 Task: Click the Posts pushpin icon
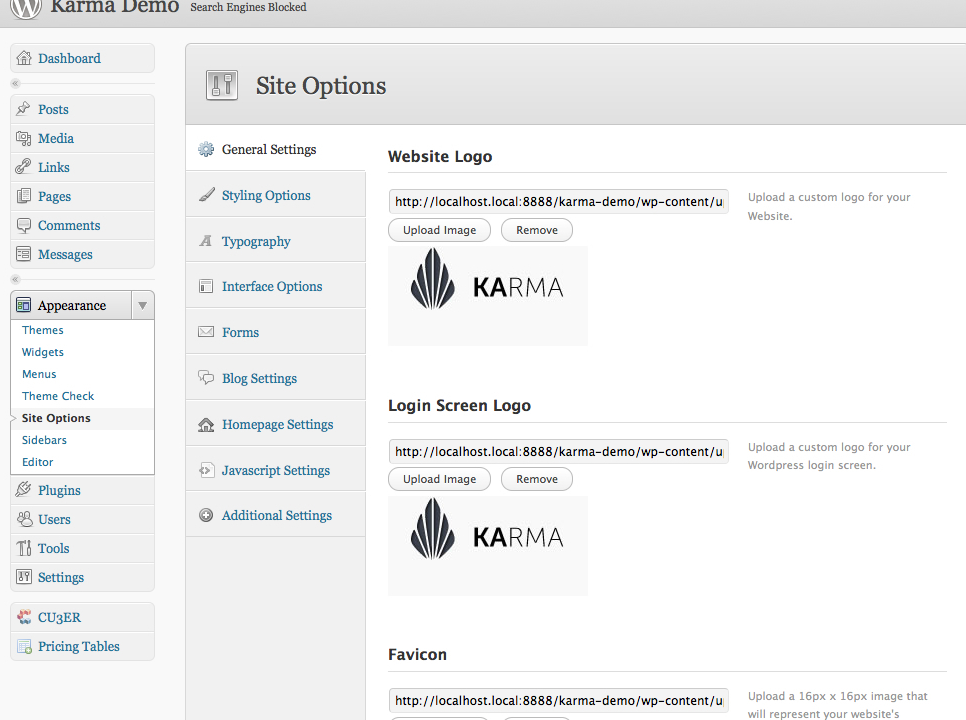pos(24,110)
